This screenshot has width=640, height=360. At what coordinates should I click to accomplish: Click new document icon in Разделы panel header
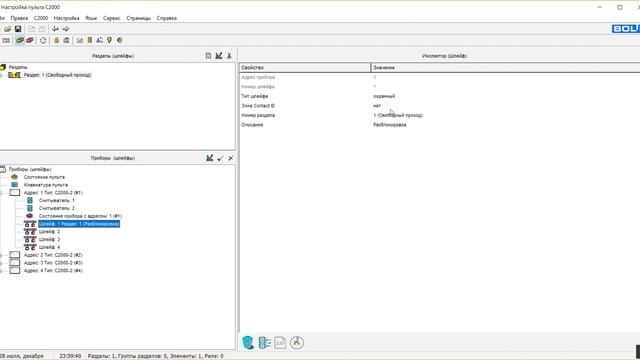click(208, 56)
